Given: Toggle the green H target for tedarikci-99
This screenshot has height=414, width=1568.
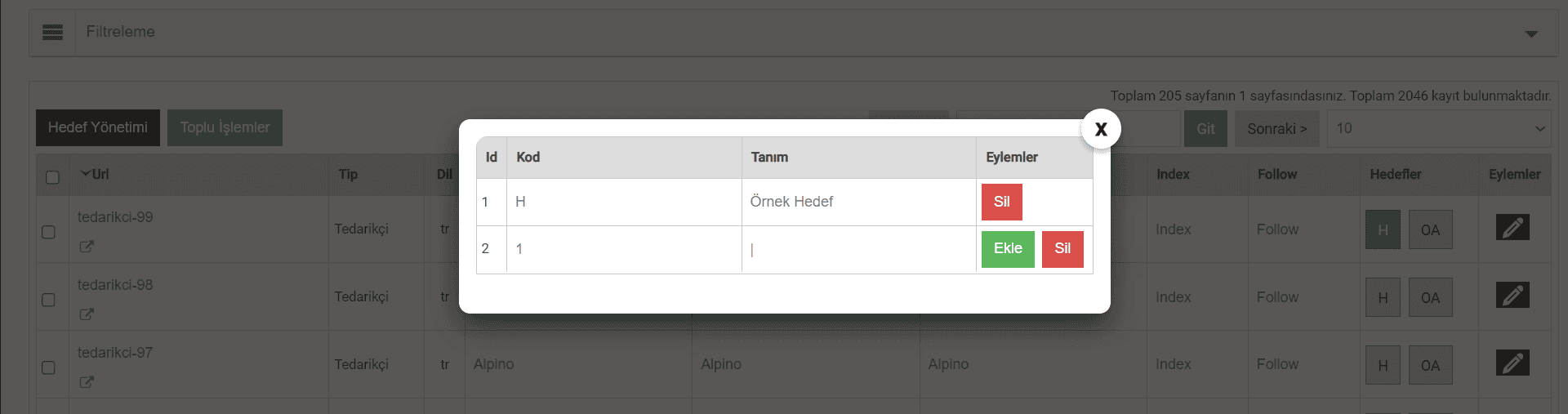Looking at the screenshot, I should tap(1383, 230).
